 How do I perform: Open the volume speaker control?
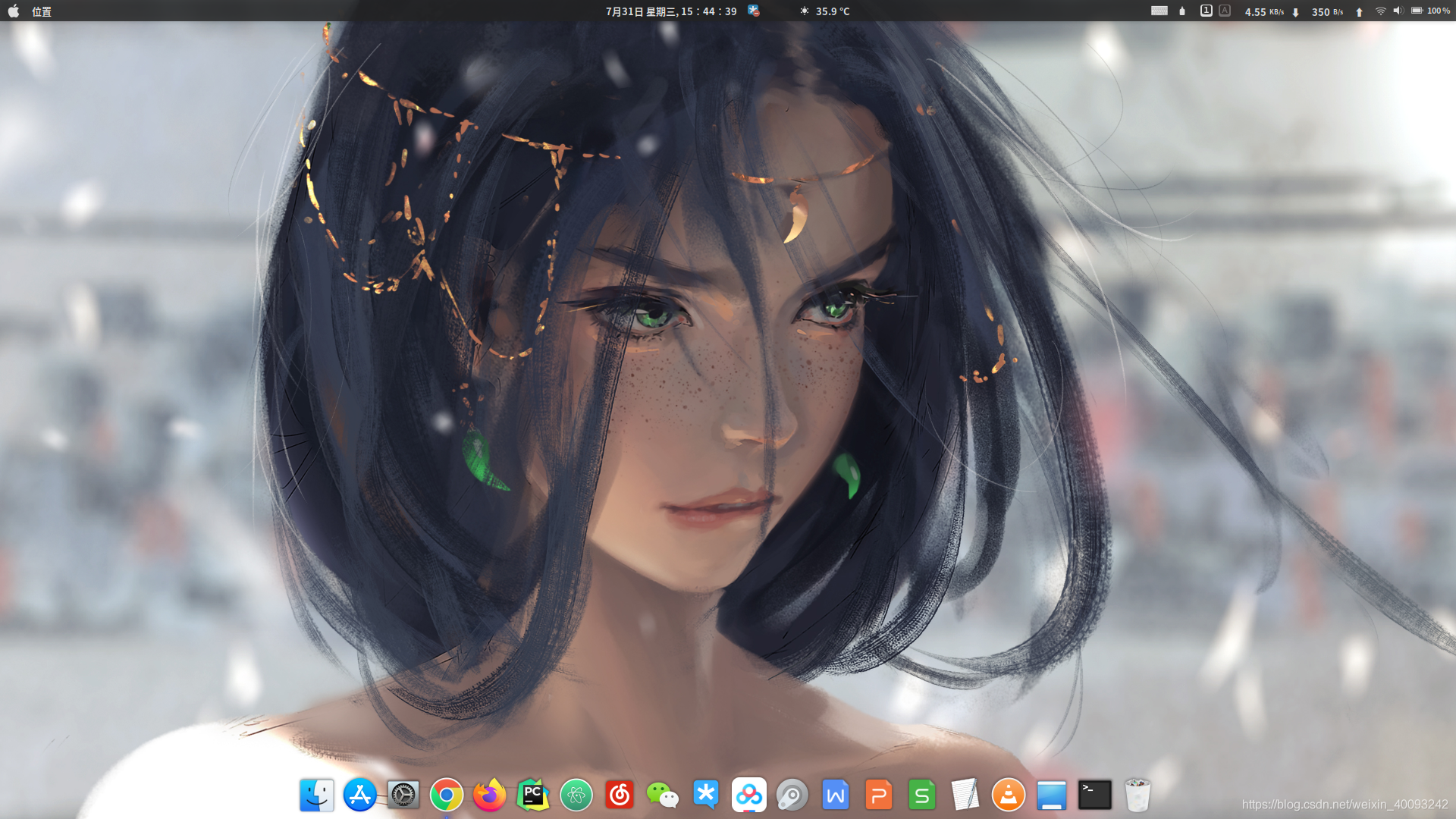click(1398, 11)
